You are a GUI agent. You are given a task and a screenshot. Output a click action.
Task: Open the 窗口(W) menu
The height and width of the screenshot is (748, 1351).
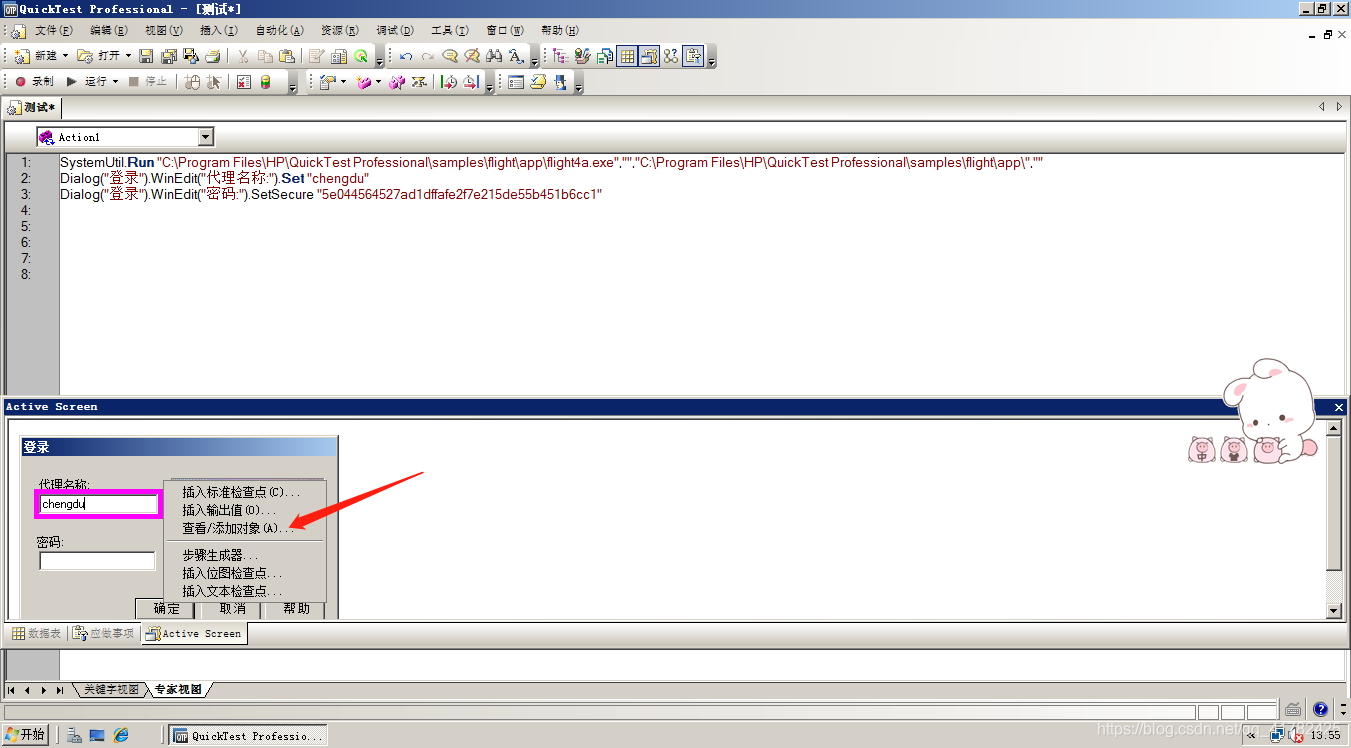tap(505, 31)
